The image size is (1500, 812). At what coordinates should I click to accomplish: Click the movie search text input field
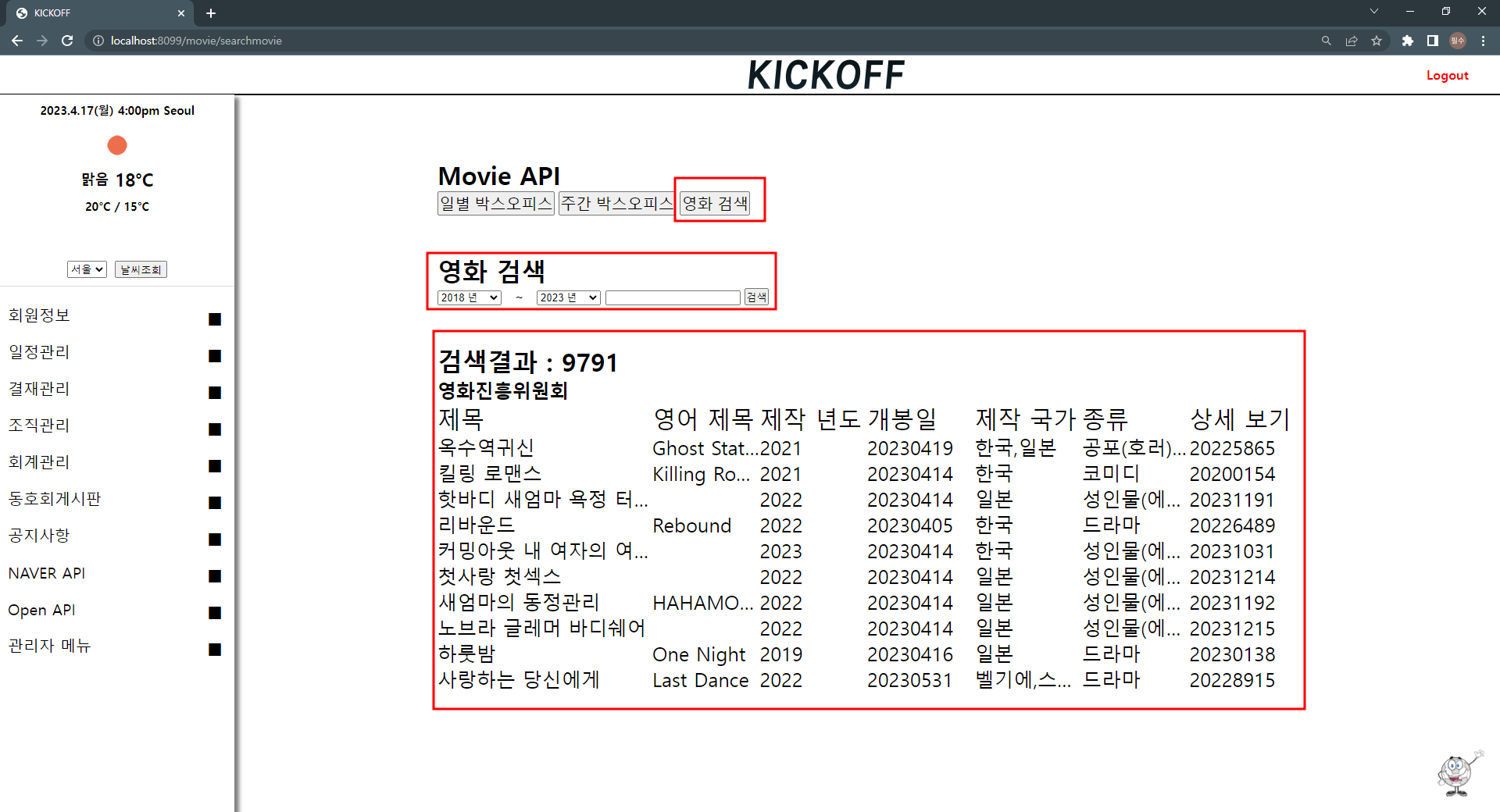pyautogui.click(x=672, y=297)
